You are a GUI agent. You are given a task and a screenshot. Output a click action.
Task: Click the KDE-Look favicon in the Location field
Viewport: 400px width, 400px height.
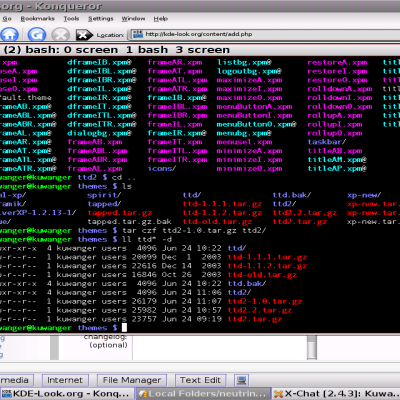137,34
